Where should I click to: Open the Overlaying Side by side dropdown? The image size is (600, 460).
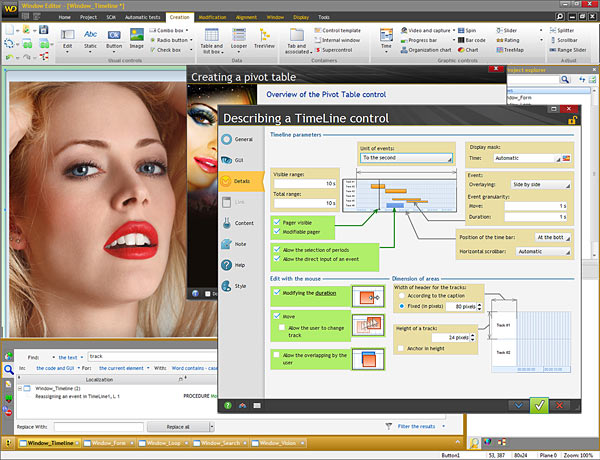539,185
